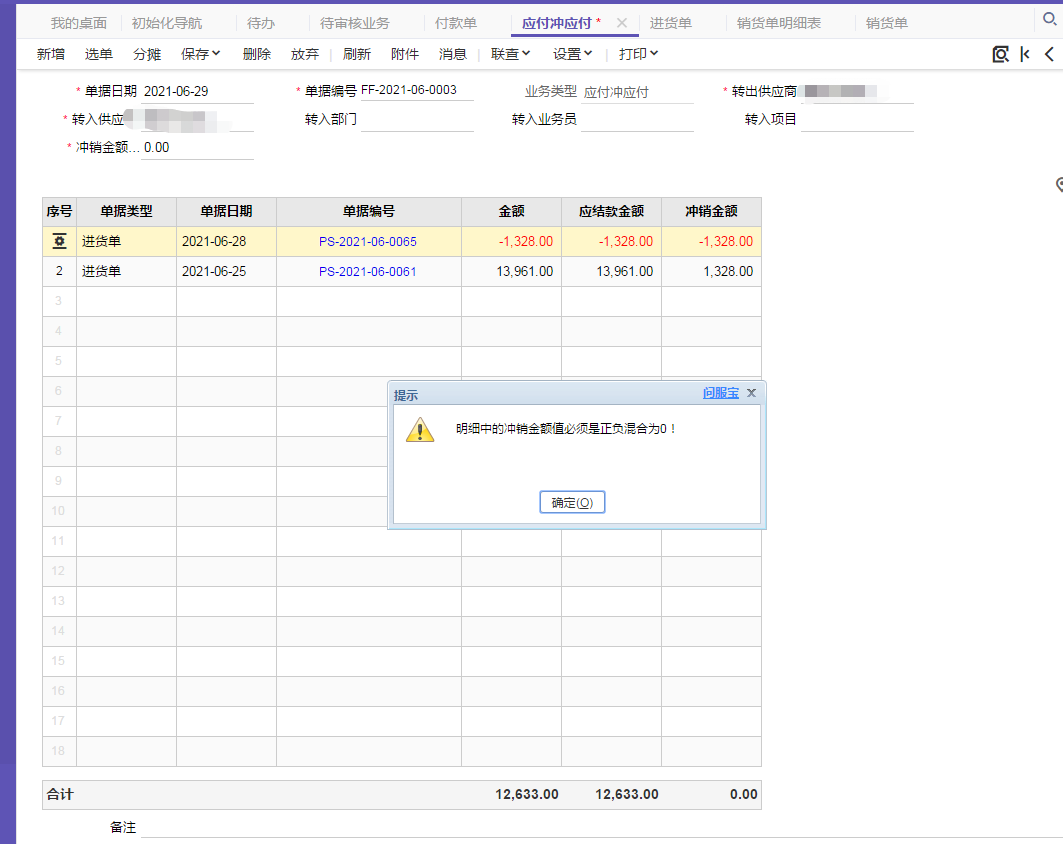This screenshot has height=844, width=1063.
Task: Click the 单据类型 column header
Action: pos(126,212)
